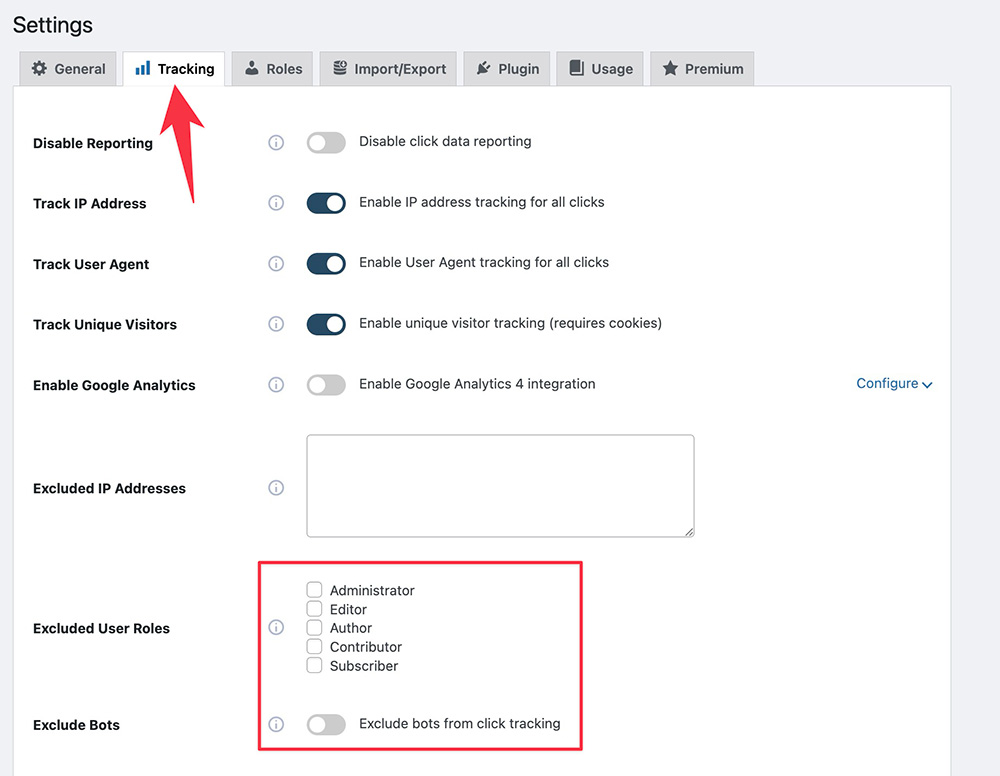1000x776 pixels.
Task: Open the Import/Export tab
Action: 389,69
